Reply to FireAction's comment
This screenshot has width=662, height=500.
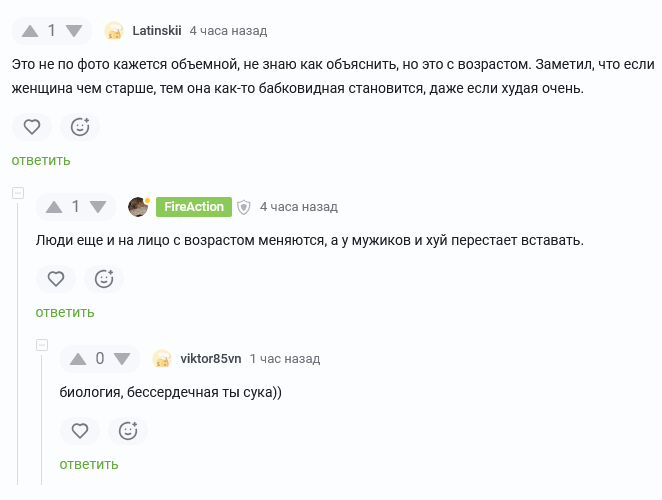point(65,312)
